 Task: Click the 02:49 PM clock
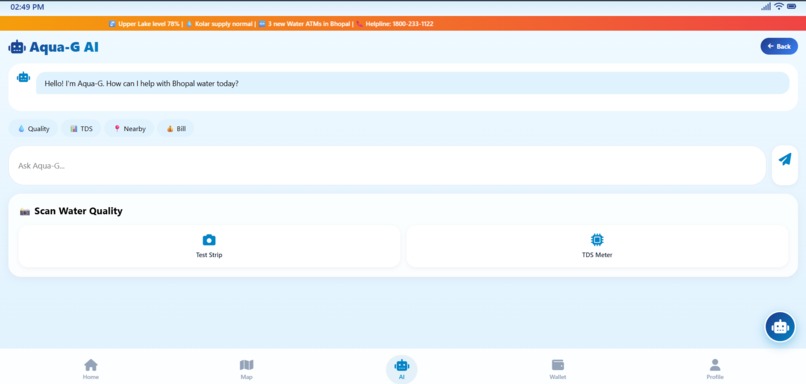27,7
